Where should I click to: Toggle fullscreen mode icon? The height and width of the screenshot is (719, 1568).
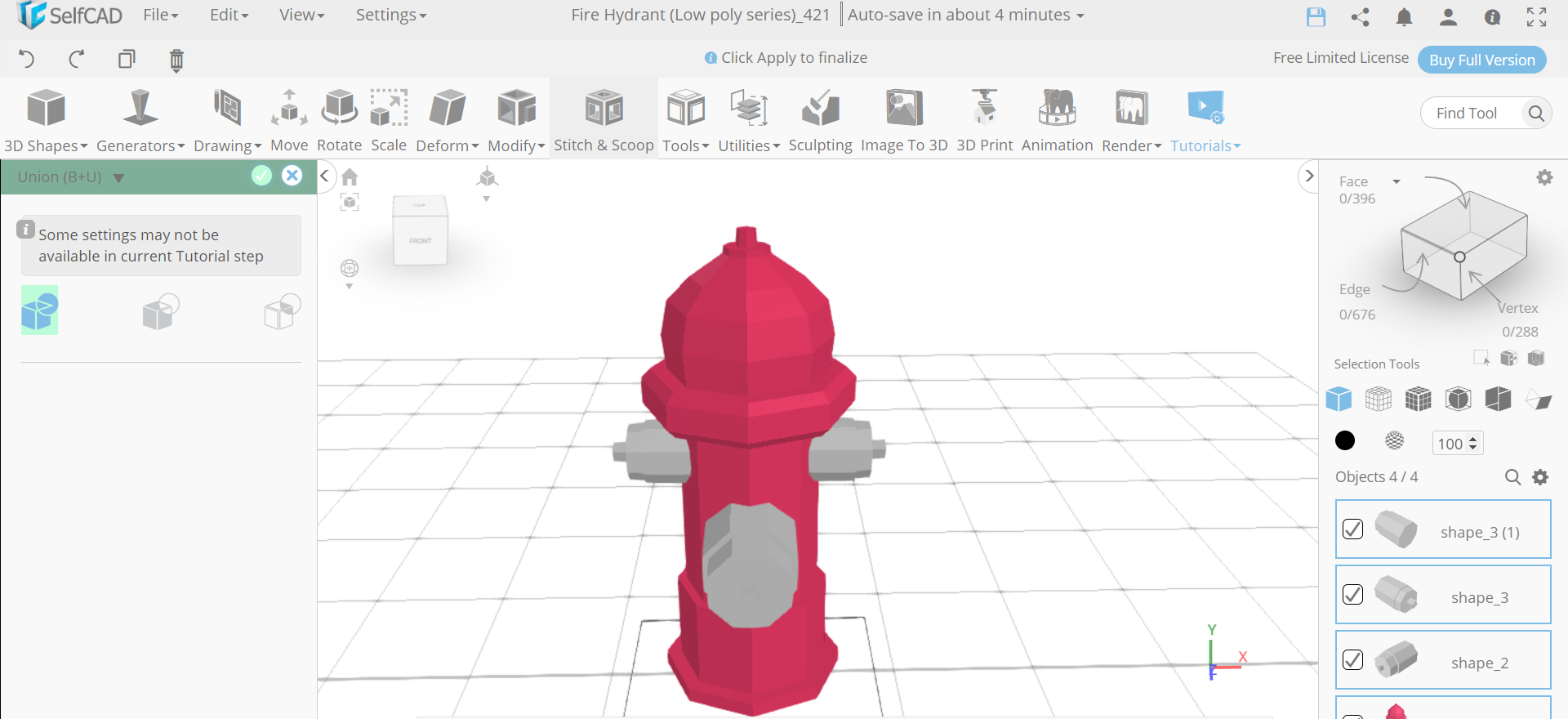pos(1536,16)
